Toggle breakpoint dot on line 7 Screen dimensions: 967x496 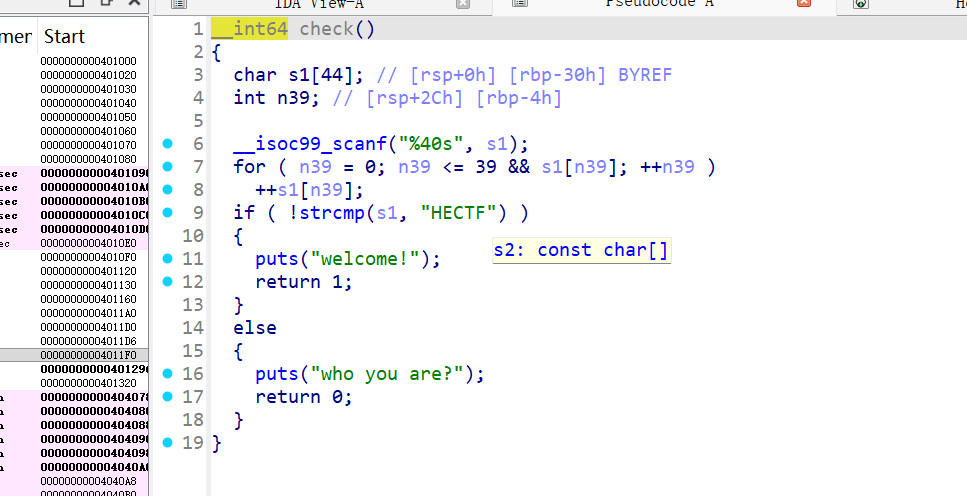(168, 167)
